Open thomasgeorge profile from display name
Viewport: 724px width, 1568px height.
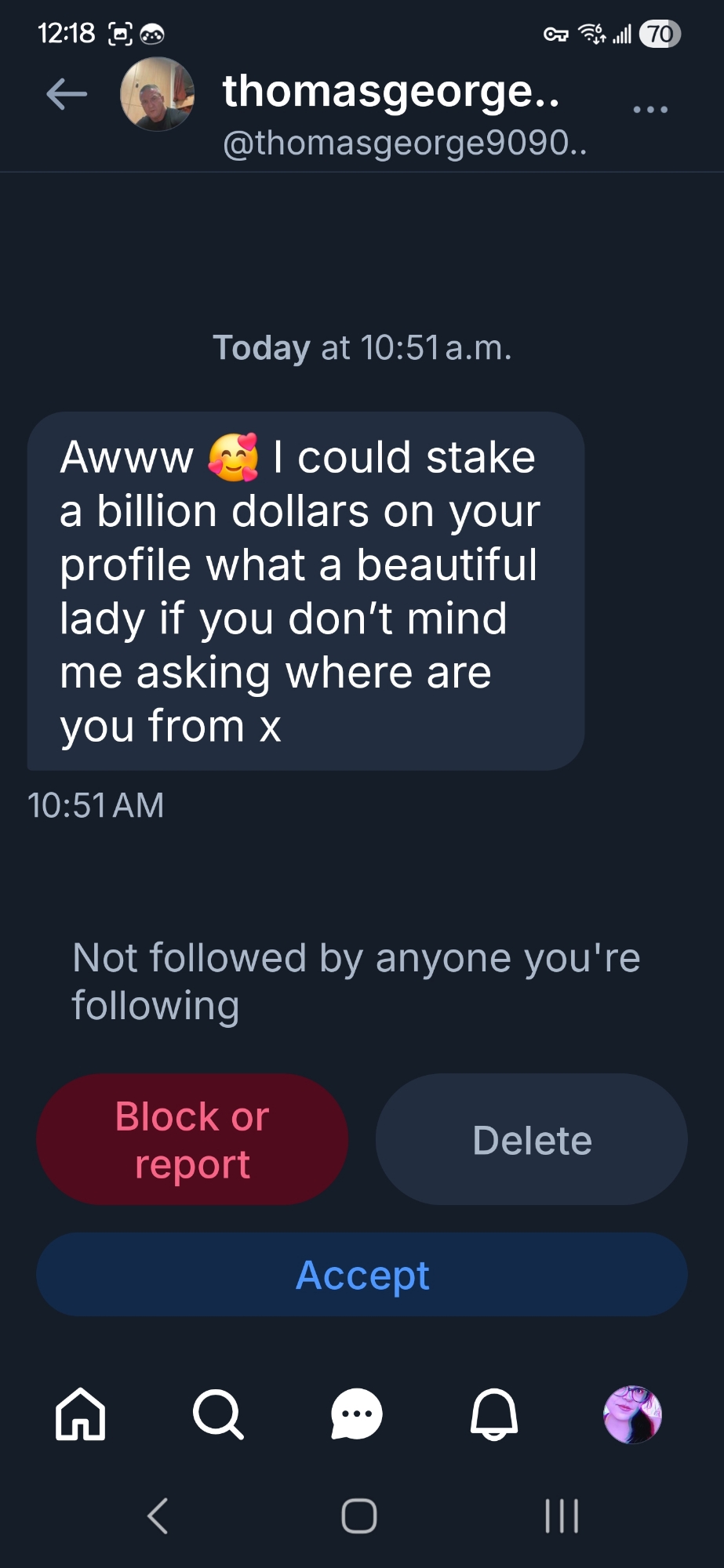391,91
